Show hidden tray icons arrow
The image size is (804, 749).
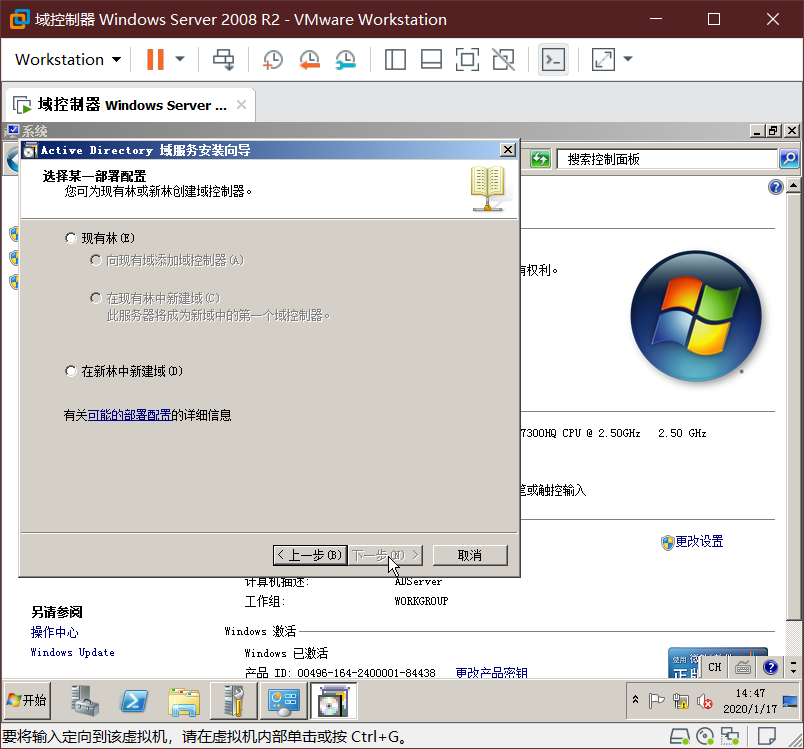(x=635, y=700)
